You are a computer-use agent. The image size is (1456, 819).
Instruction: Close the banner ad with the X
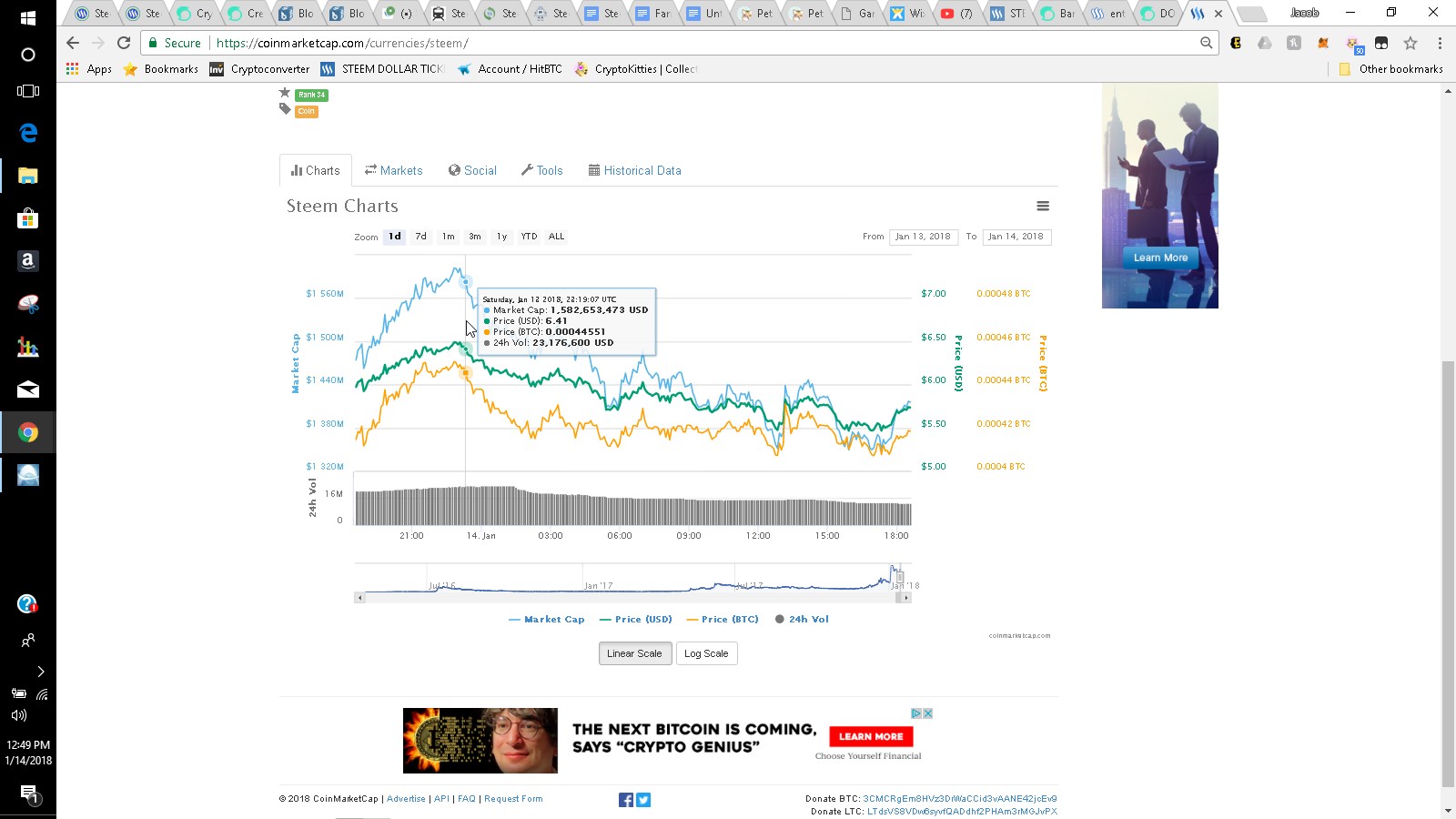(927, 713)
